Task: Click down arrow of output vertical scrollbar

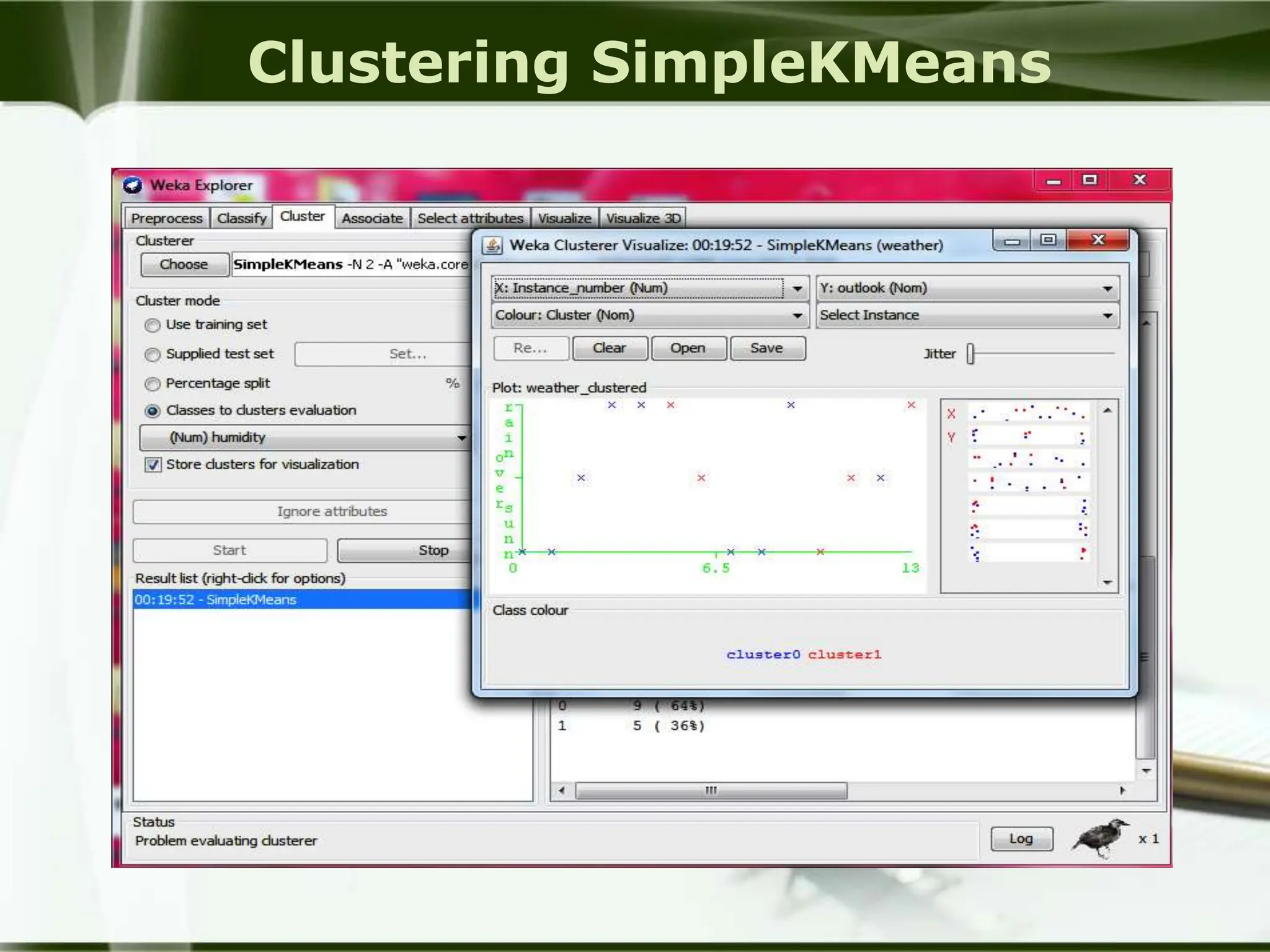Action: (x=1146, y=772)
